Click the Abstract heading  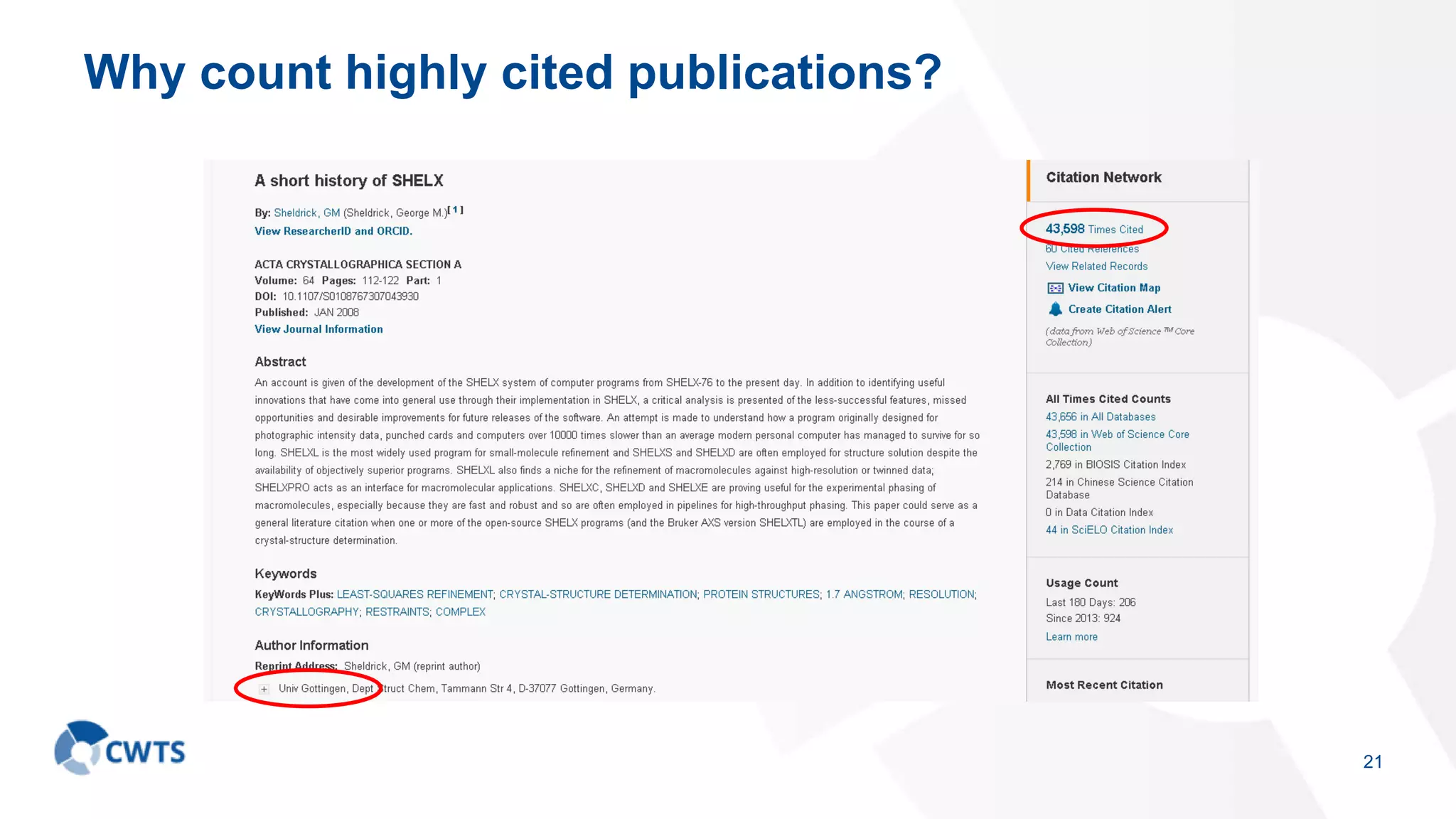pos(280,362)
